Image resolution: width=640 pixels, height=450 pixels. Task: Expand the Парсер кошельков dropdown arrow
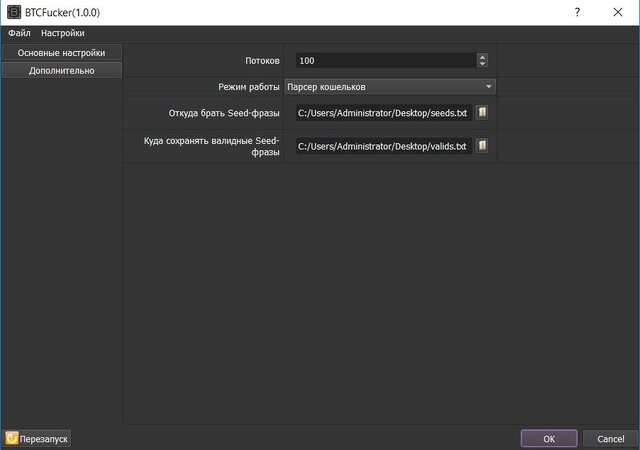[489, 87]
